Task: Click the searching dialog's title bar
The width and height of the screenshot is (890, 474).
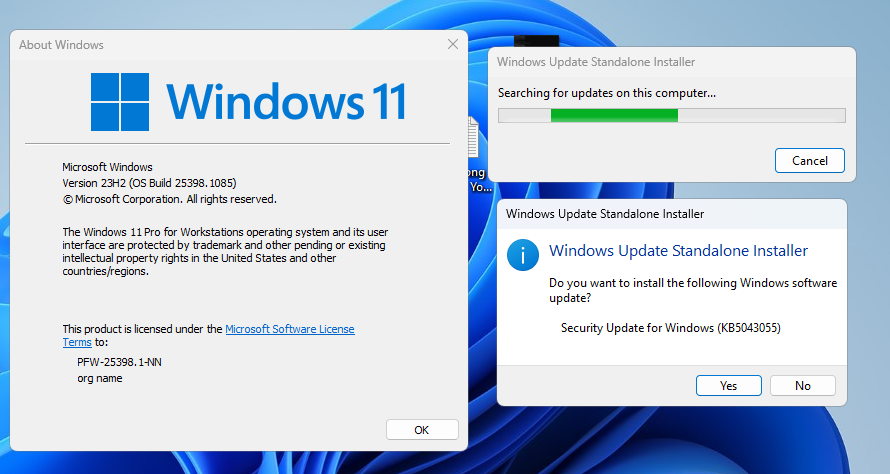Action: (x=671, y=62)
